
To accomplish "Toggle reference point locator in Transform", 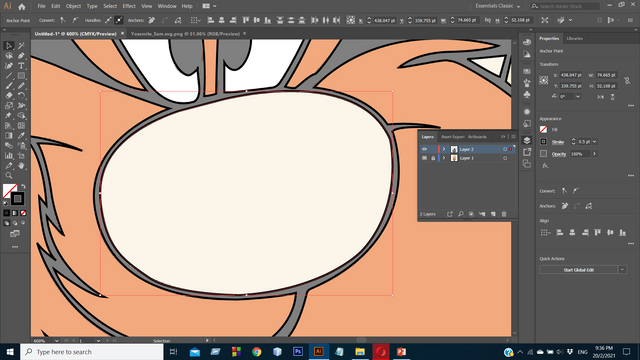I will point(544,80).
